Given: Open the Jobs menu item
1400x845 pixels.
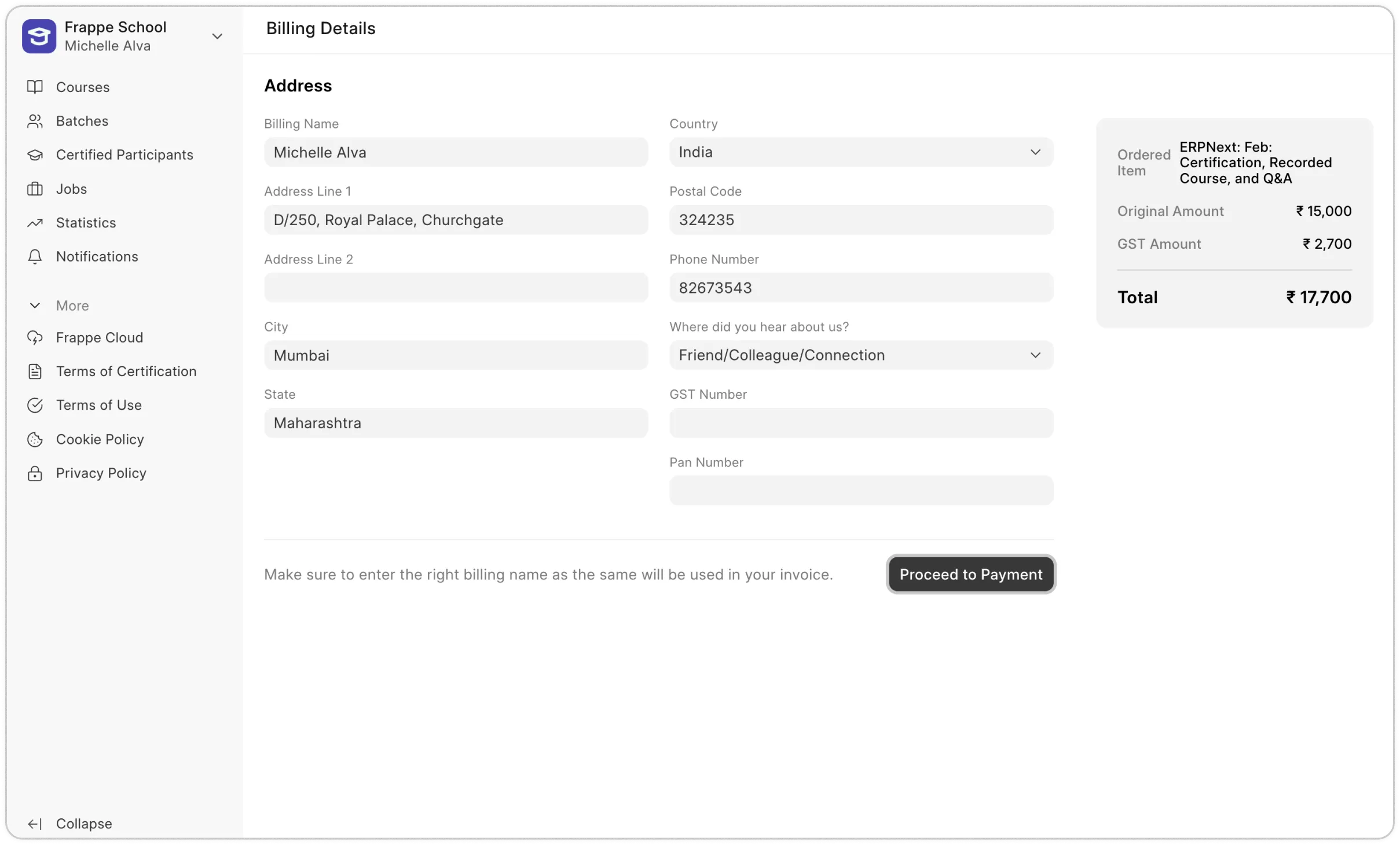Looking at the screenshot, I should pyautogui.click(x=71, y=188).
